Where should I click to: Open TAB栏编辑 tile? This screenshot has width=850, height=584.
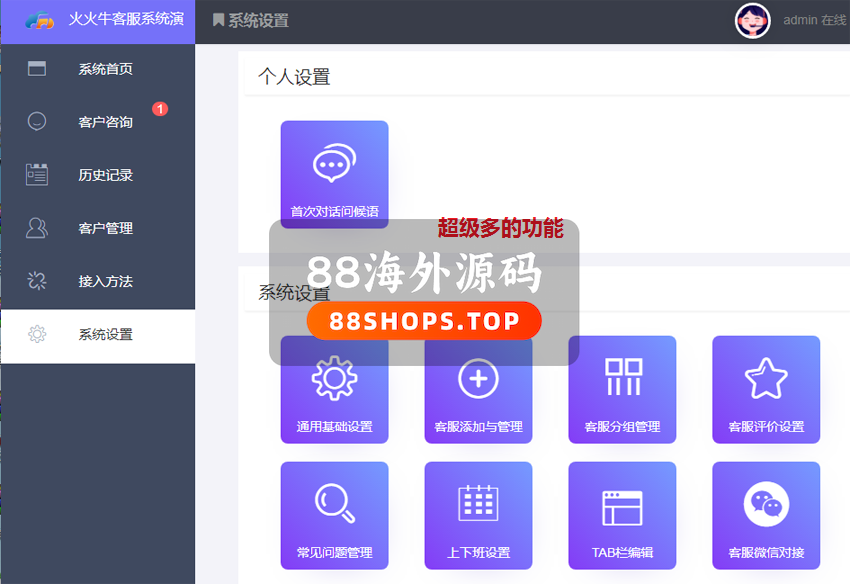click(622, 515)
